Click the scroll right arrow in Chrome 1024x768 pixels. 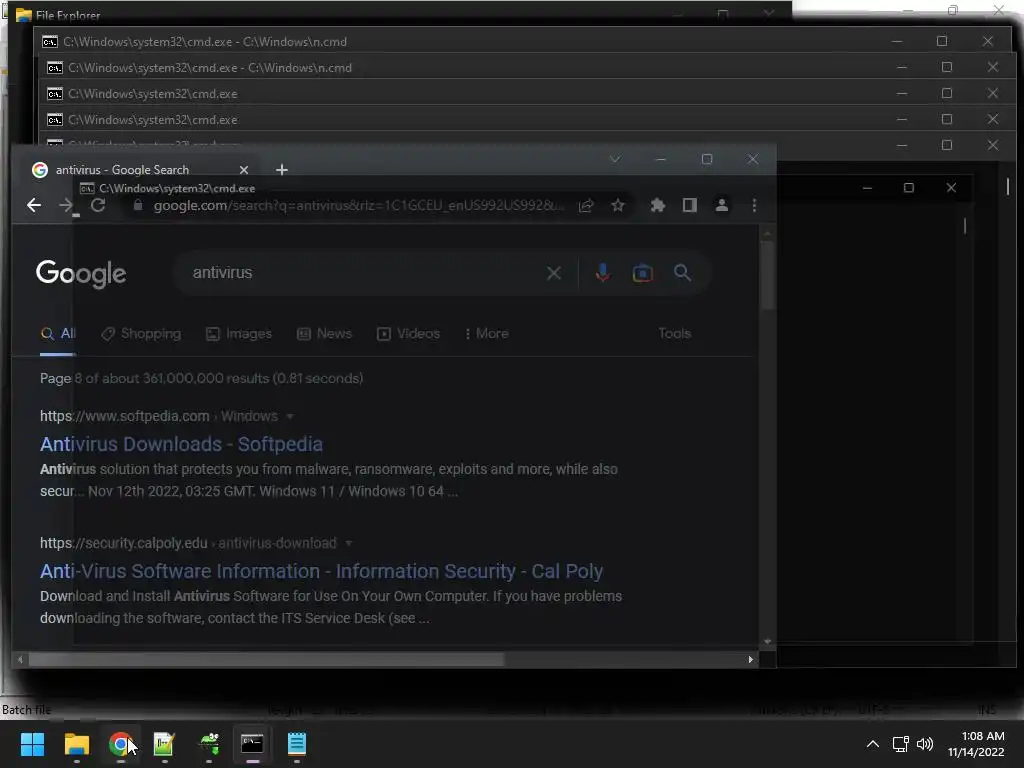pos(750,660)
